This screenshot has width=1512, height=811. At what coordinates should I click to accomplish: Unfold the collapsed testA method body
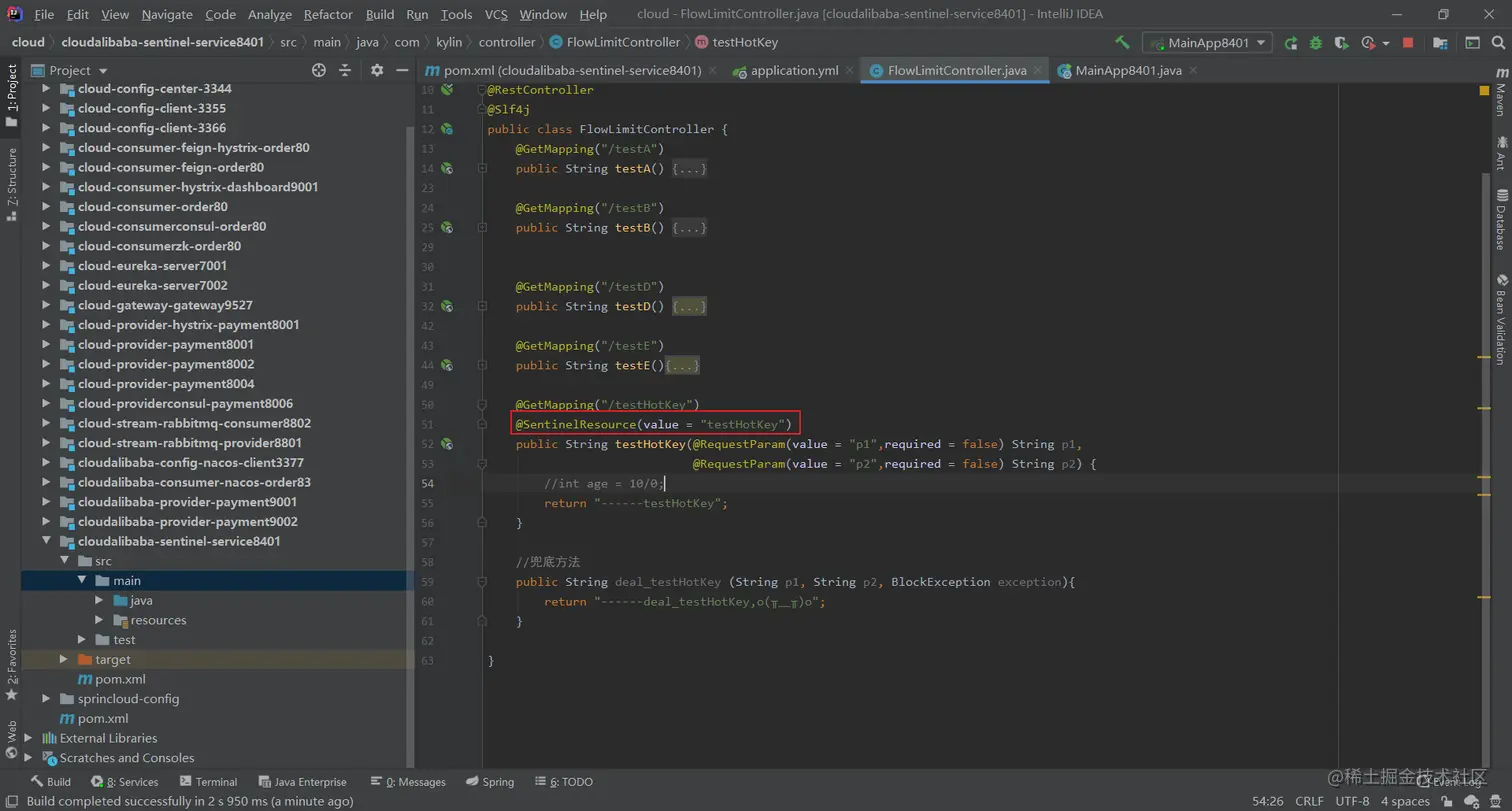pos(689,169)
